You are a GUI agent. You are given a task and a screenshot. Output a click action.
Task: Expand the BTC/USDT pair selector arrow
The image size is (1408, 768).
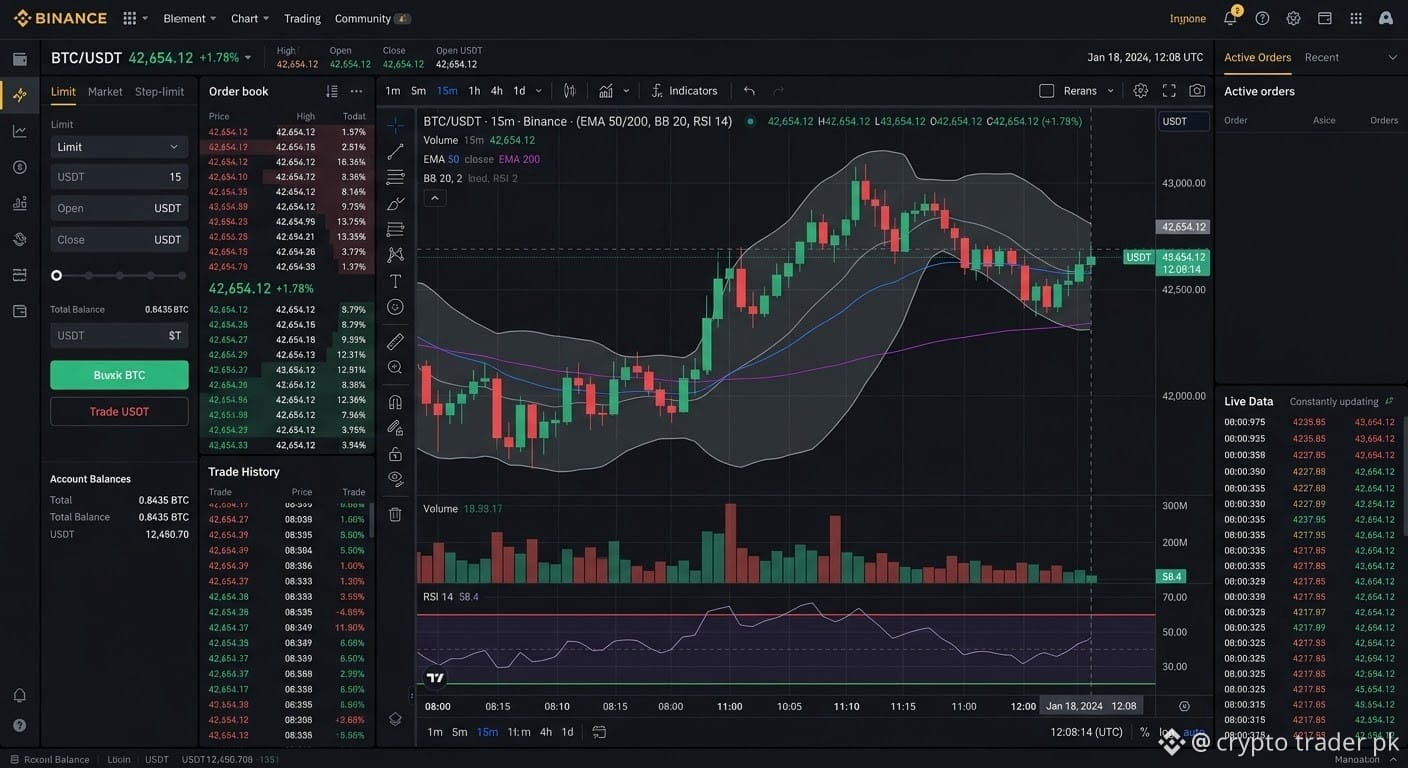point(248,58)
